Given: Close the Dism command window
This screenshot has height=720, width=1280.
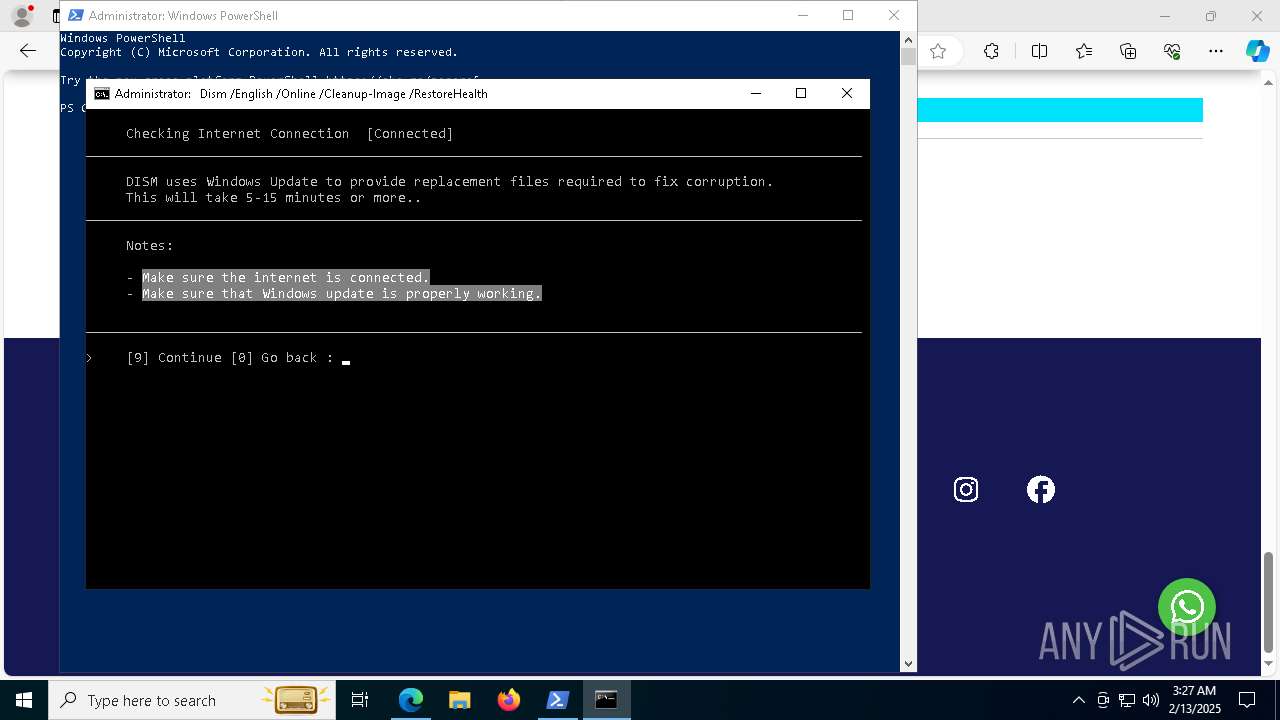Looking at the screenshot, I should (x=847, y=93).
